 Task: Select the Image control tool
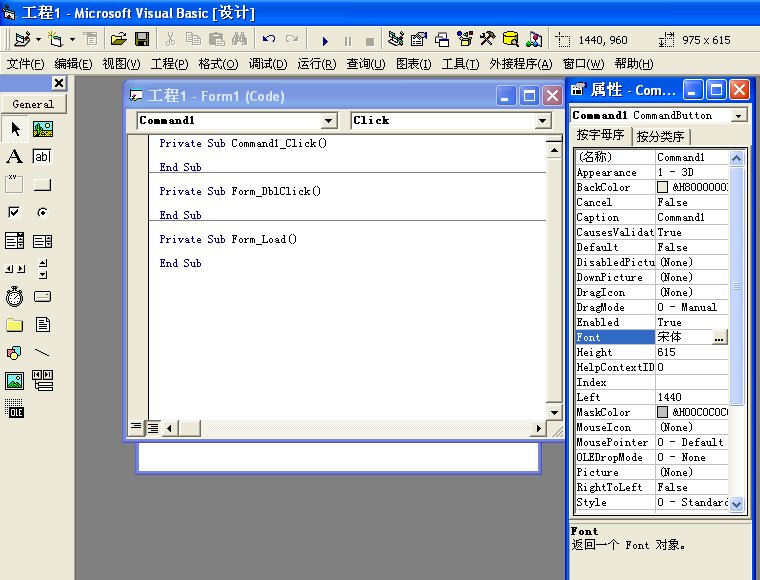15,381
